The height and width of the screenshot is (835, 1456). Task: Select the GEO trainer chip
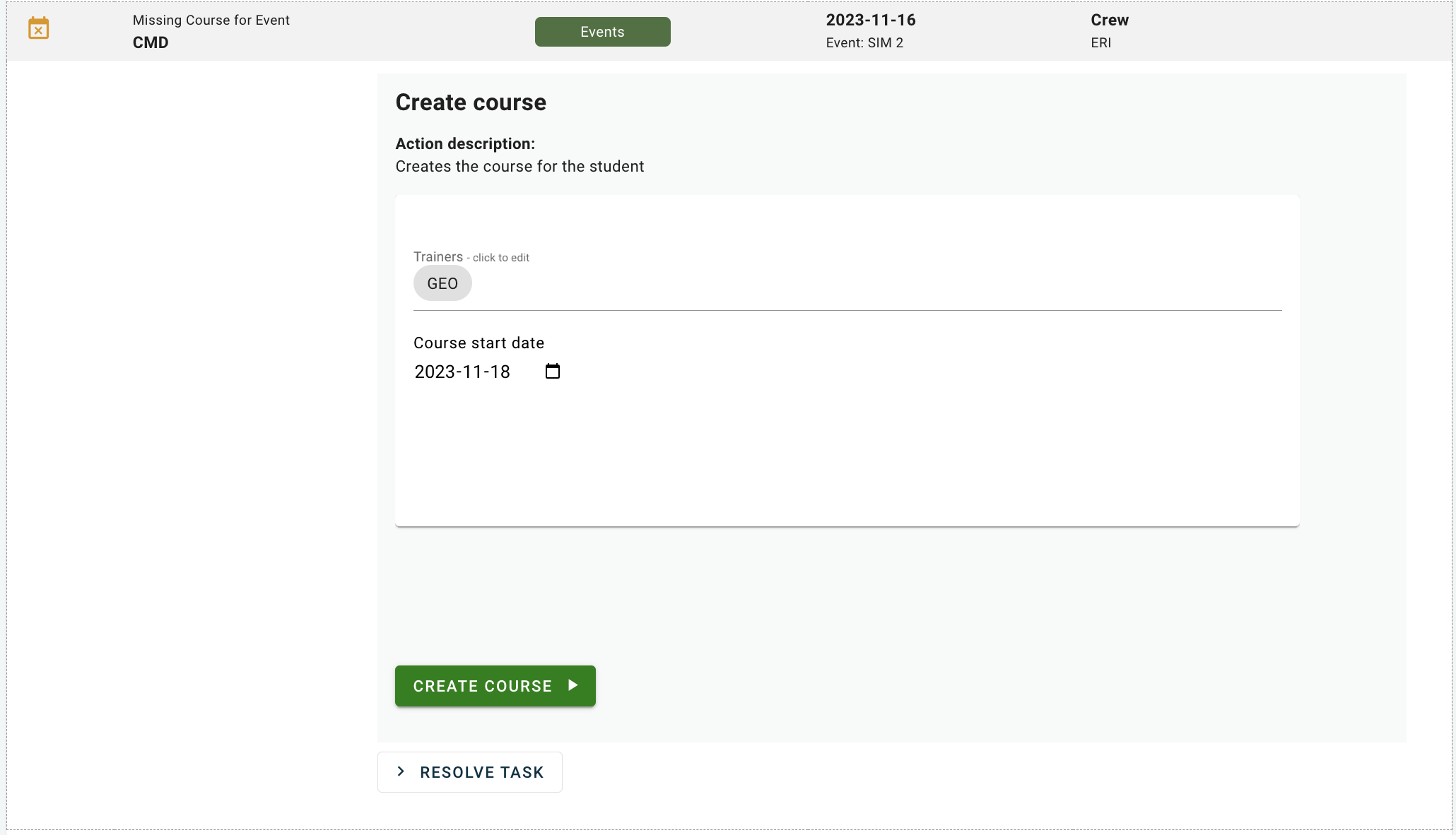[442, 283]
